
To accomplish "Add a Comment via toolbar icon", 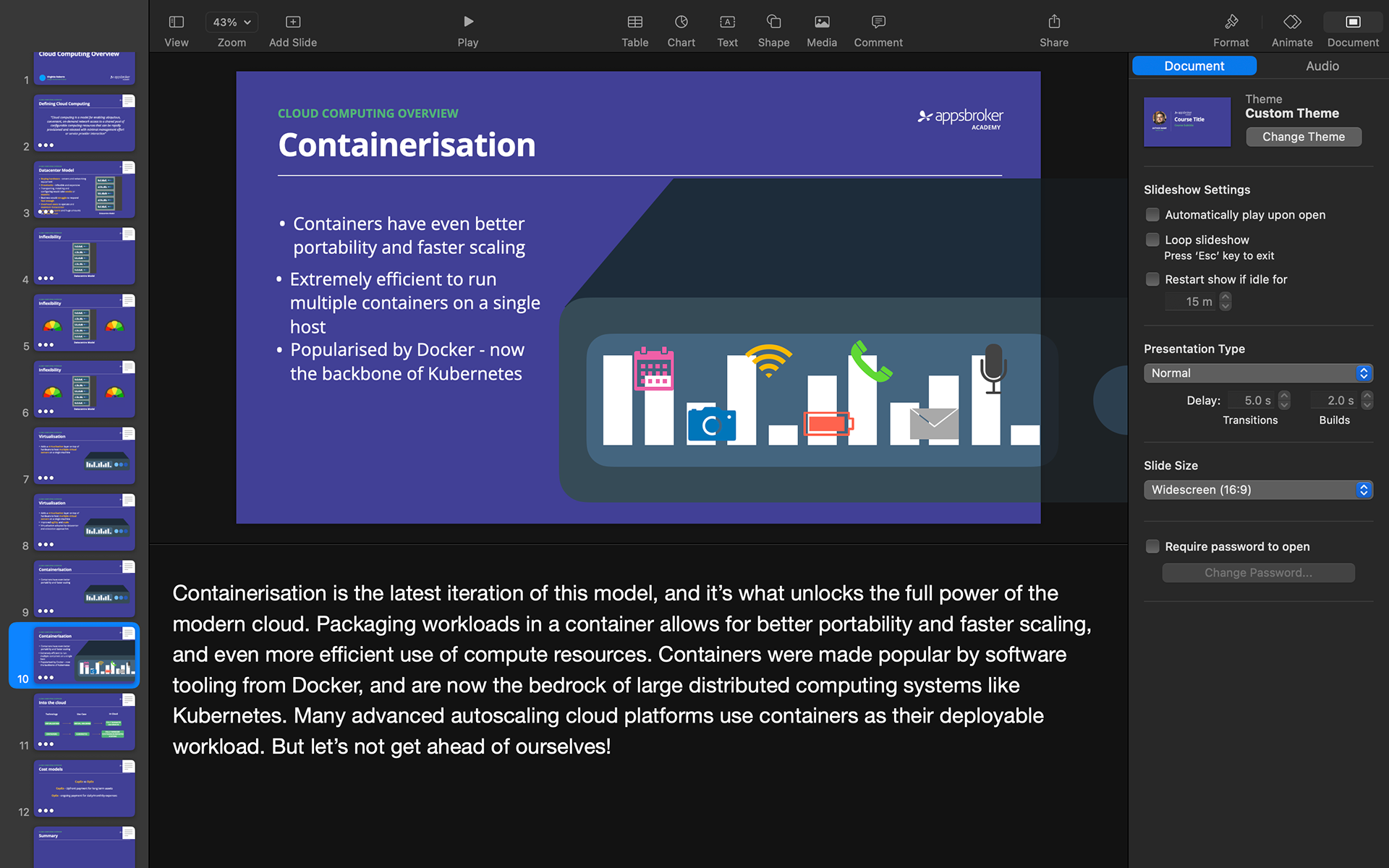I will [x=878, y=22].
